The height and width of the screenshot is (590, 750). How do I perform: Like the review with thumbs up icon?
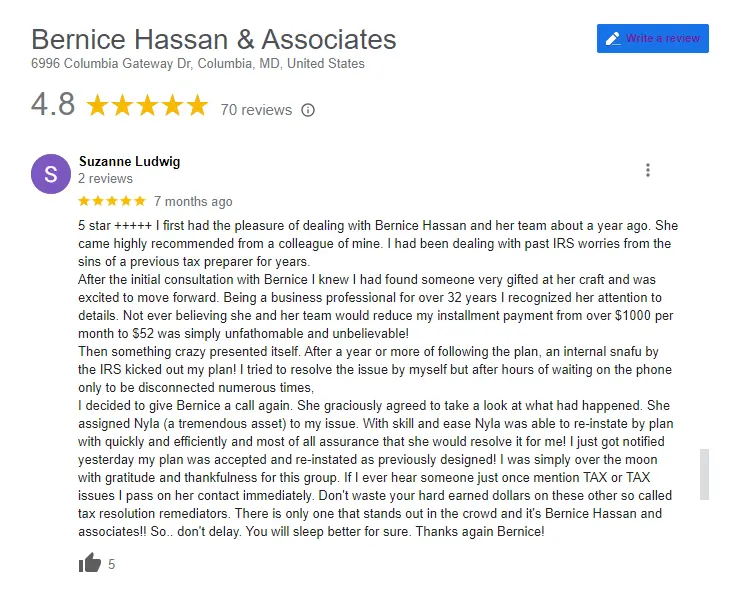(x=90, y=563)
